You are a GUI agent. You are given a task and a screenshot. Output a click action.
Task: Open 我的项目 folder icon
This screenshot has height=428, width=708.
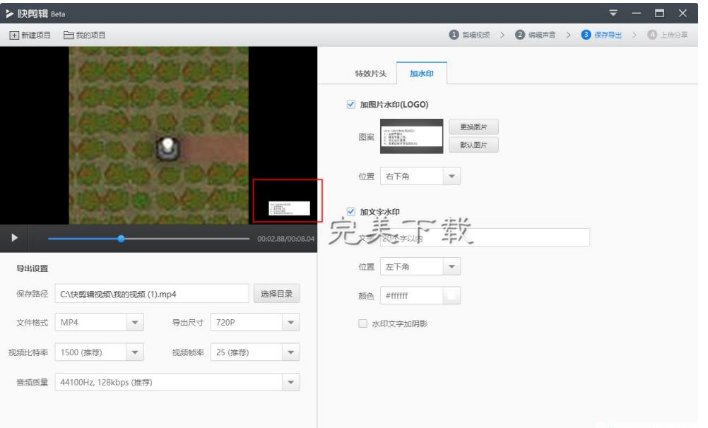pos(68,35)
